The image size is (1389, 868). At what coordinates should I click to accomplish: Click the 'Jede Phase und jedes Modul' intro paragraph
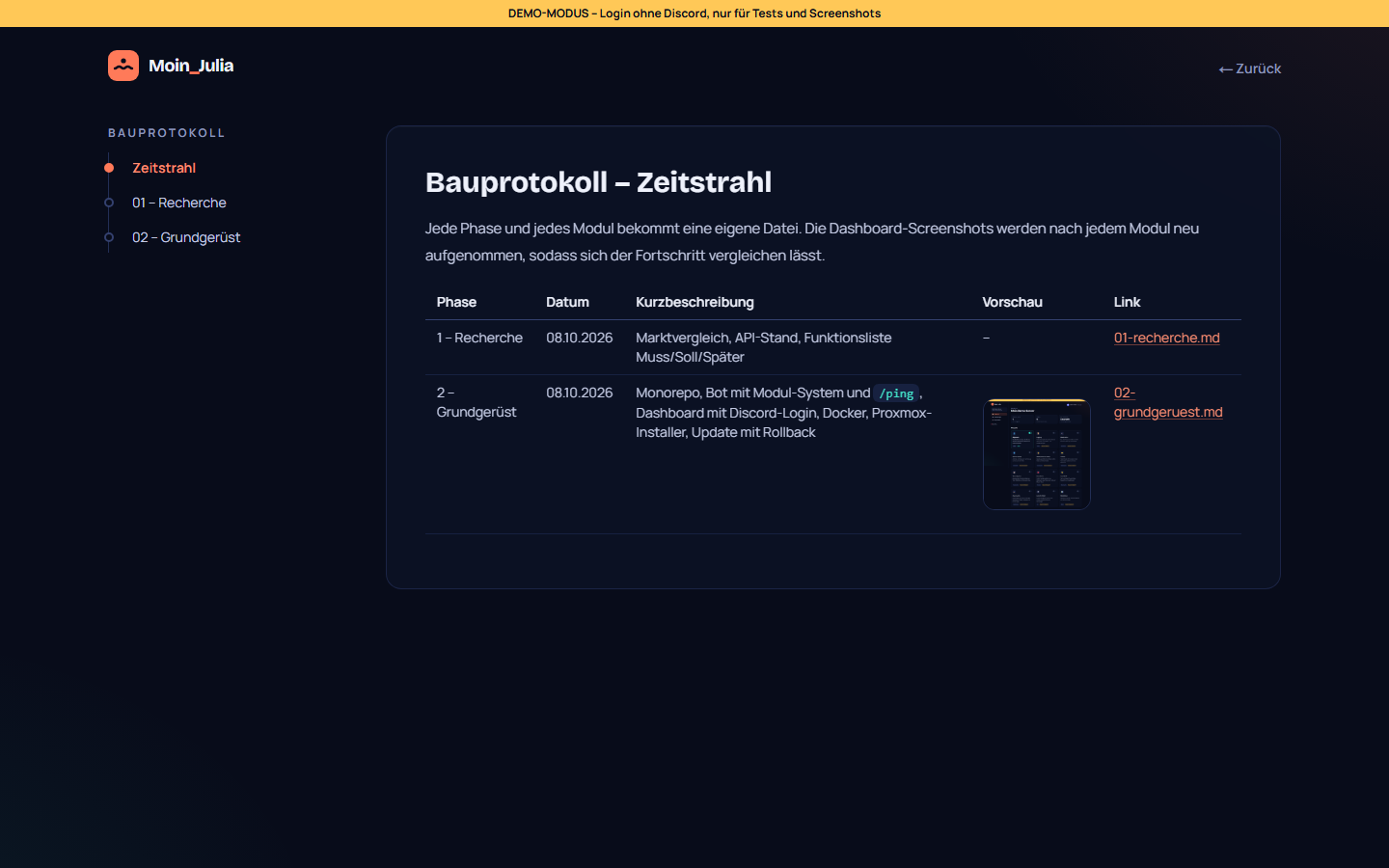pos(812,242)
